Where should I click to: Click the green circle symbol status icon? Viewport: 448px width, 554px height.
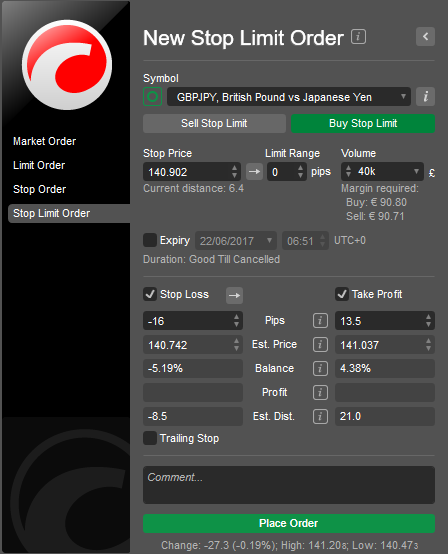153,96
